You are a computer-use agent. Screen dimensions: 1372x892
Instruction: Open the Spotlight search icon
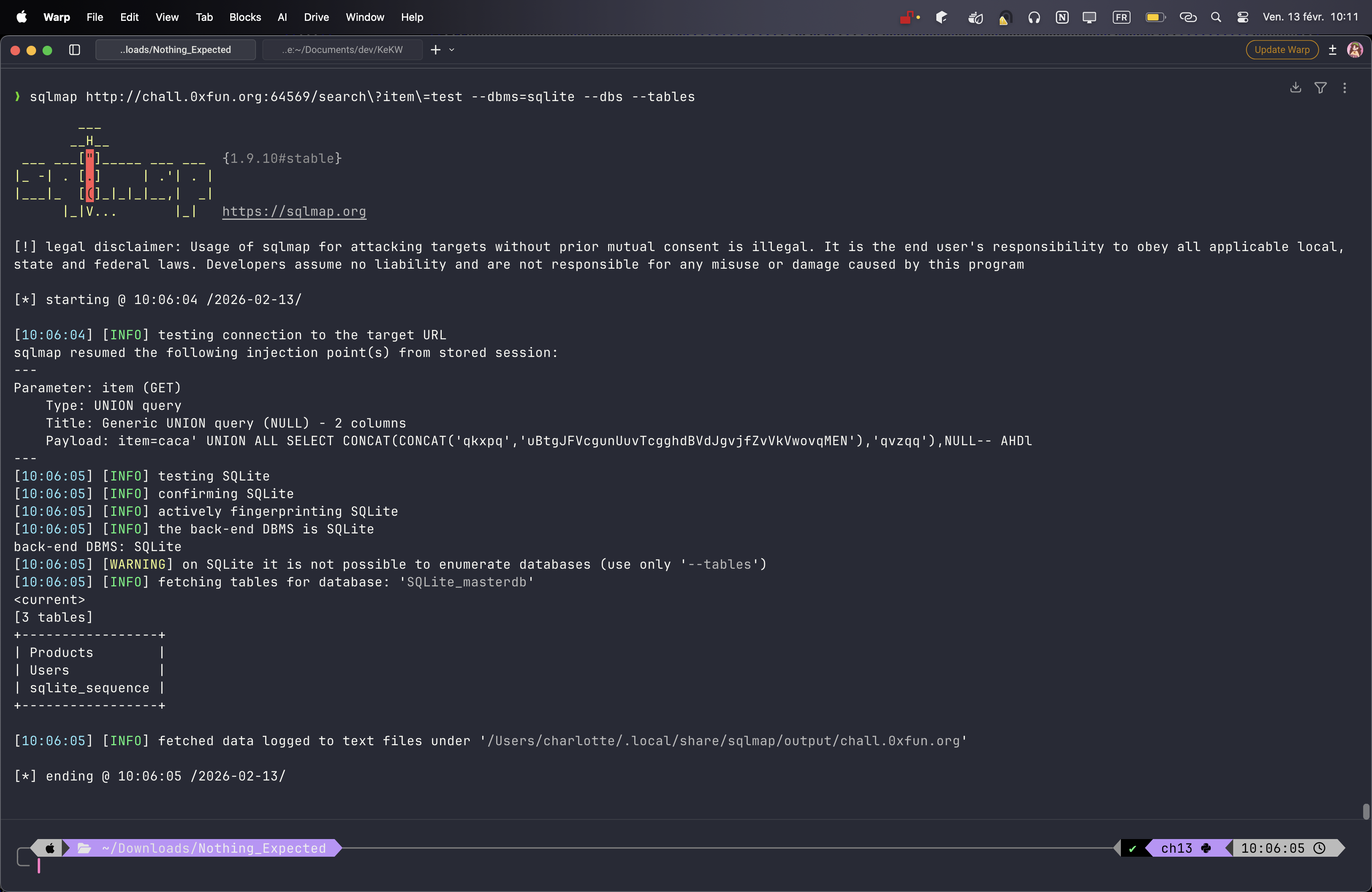pyautogui.click(x=1216, y=17)
